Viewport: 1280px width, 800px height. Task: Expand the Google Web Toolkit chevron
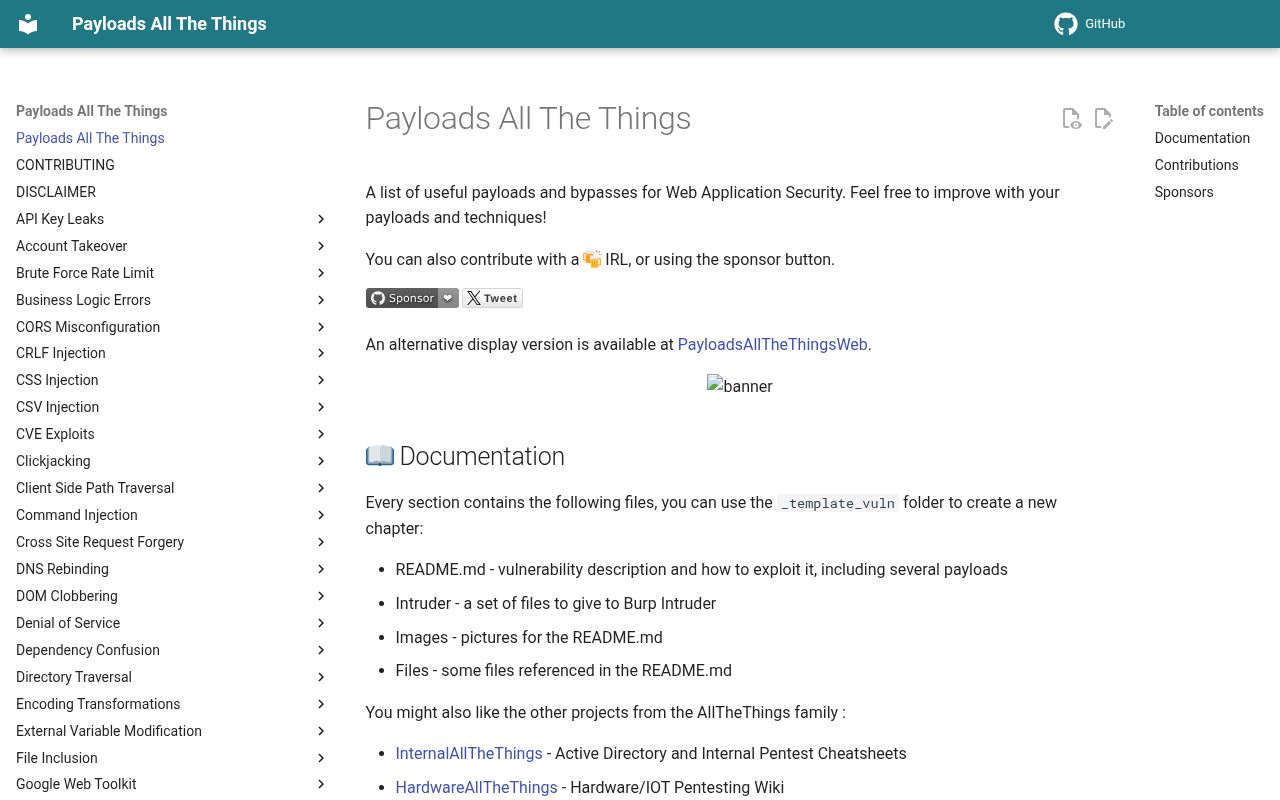pyautogui.click(x=321, y=784)
